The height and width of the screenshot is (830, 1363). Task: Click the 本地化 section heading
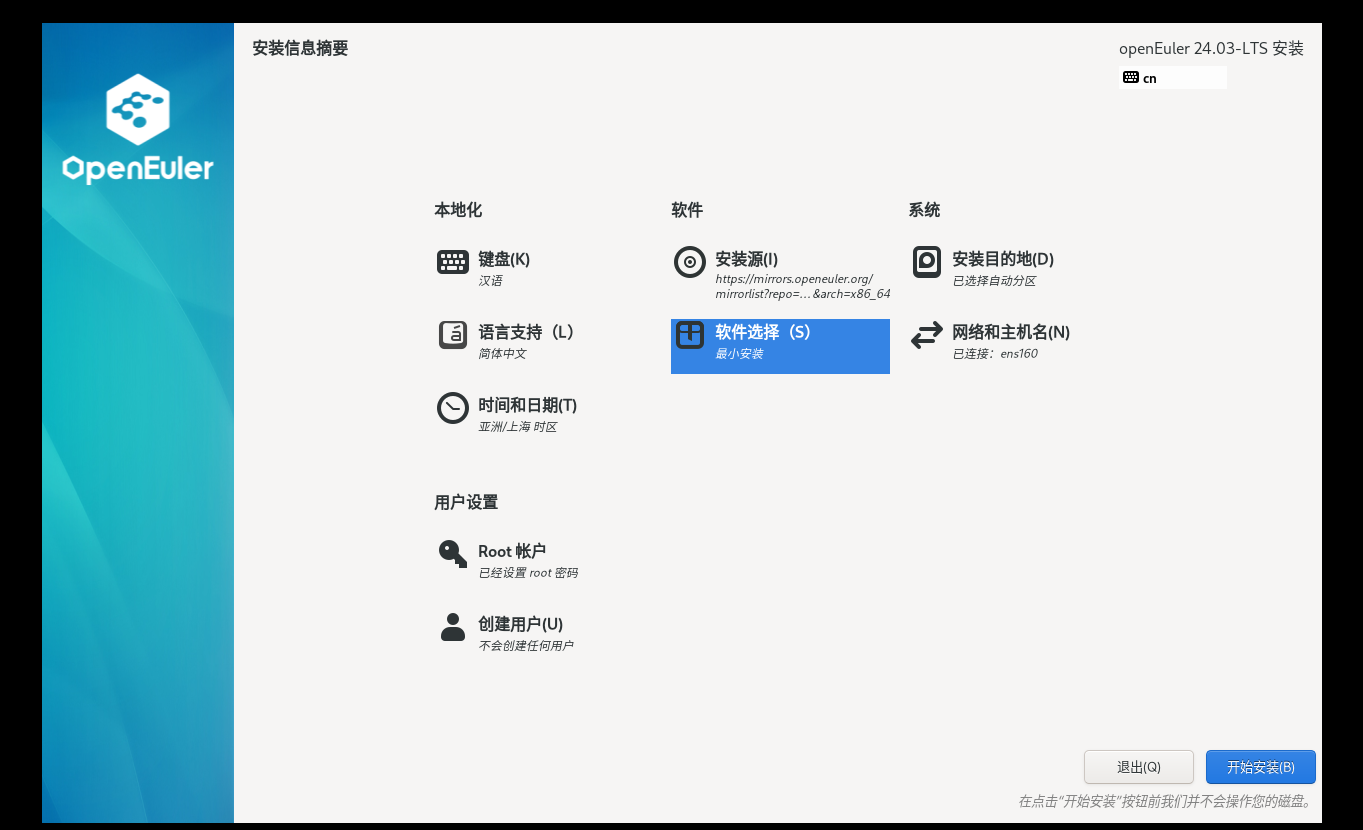[x=458, y=210]
